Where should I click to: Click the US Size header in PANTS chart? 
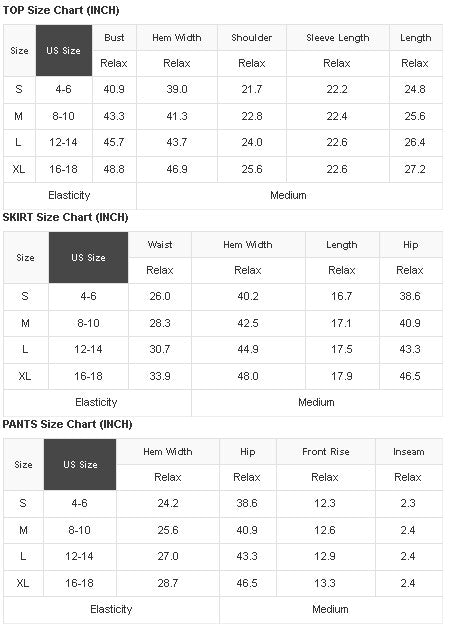[80, 464]
